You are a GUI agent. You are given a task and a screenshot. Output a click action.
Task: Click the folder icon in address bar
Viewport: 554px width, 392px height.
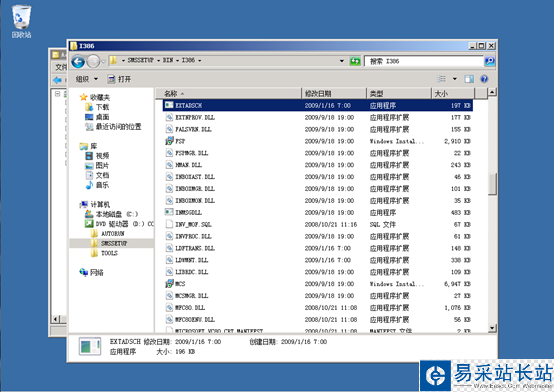pyautogui.click(x=113, y=60)
